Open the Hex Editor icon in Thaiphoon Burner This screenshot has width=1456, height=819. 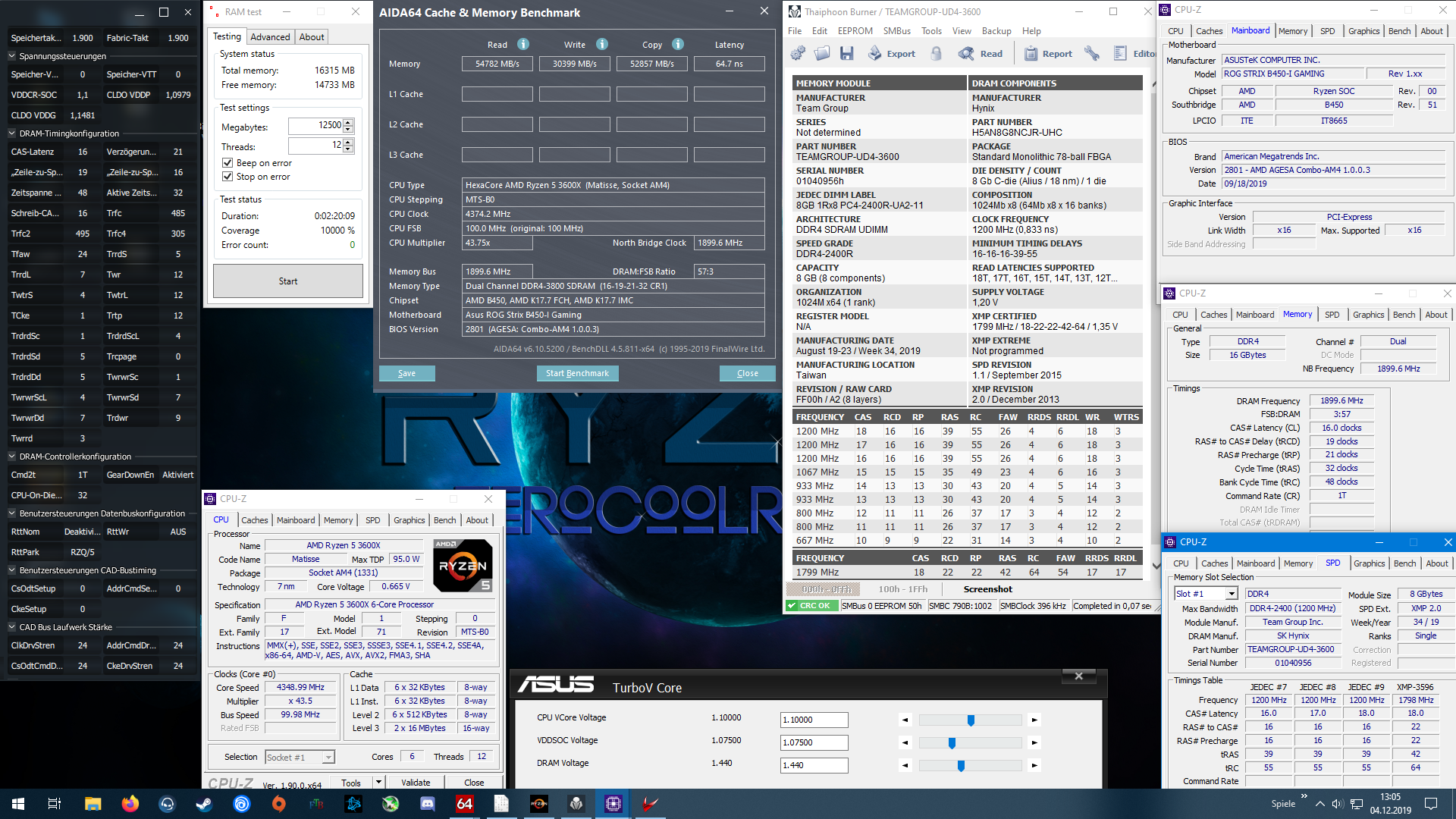click(x=1122, y=53)
